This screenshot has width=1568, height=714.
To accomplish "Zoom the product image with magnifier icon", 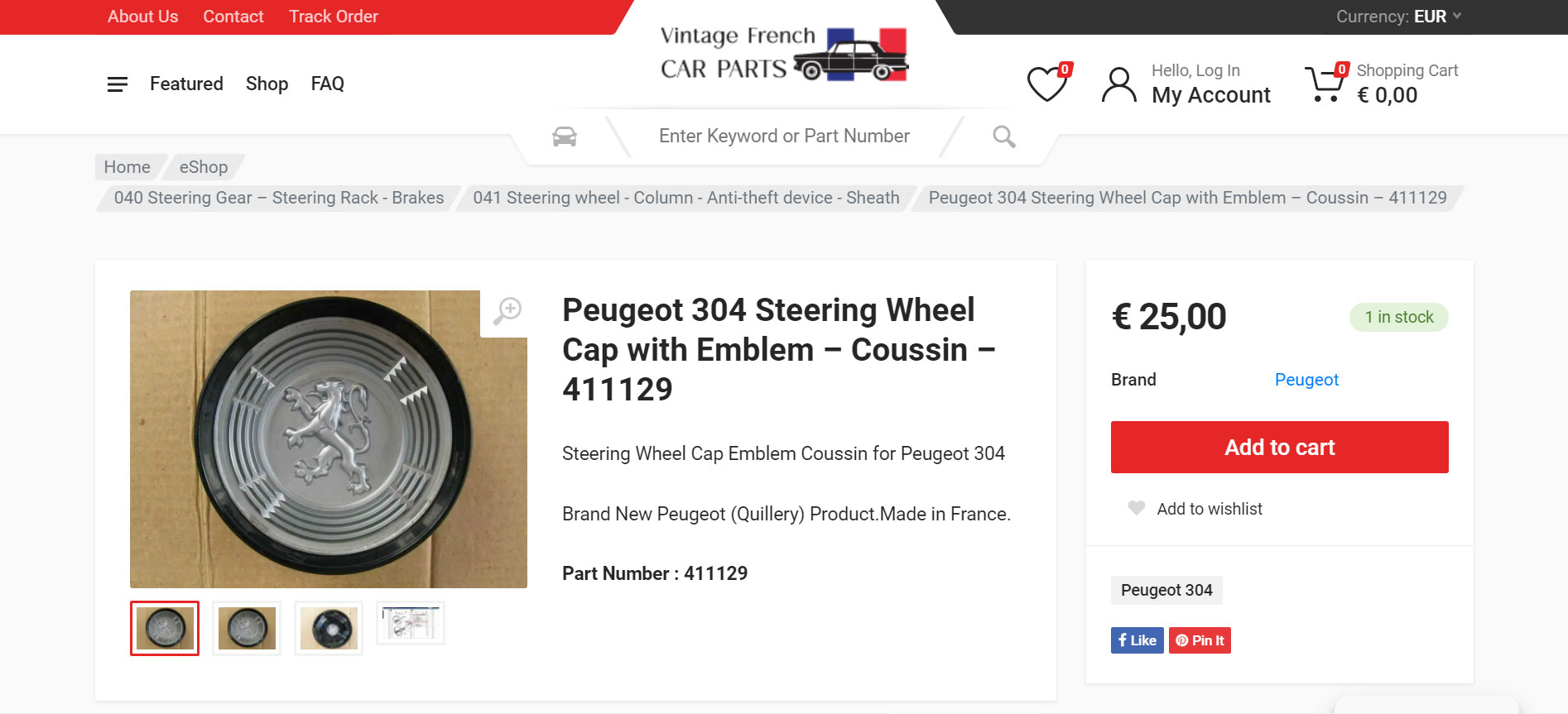I will pyautogui.click(x=507, y=311).
